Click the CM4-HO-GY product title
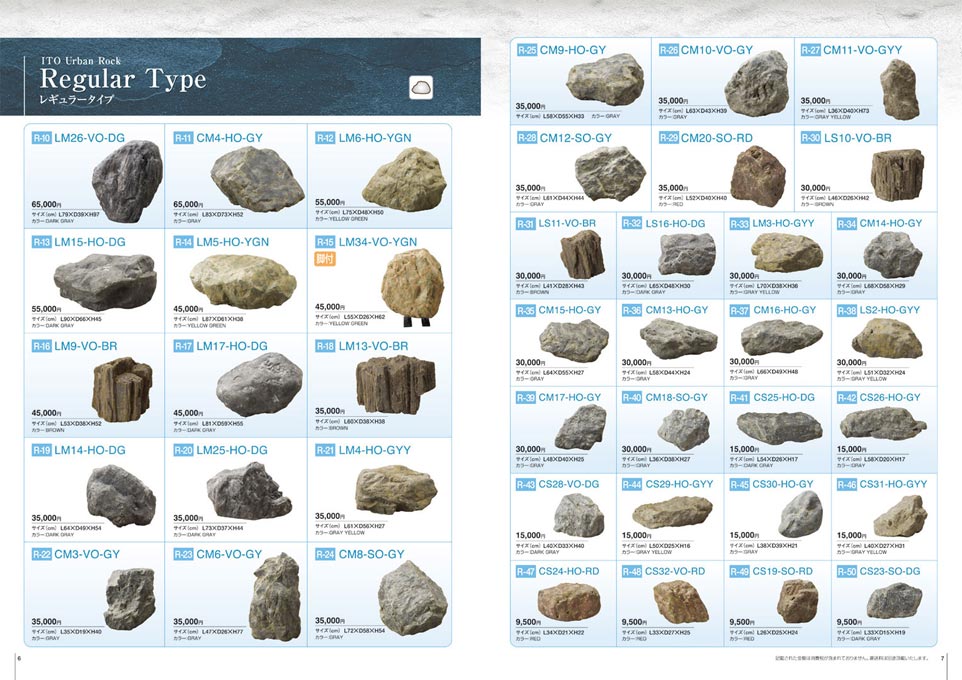The width and height of the screenshot is (962, 680). 227,138
